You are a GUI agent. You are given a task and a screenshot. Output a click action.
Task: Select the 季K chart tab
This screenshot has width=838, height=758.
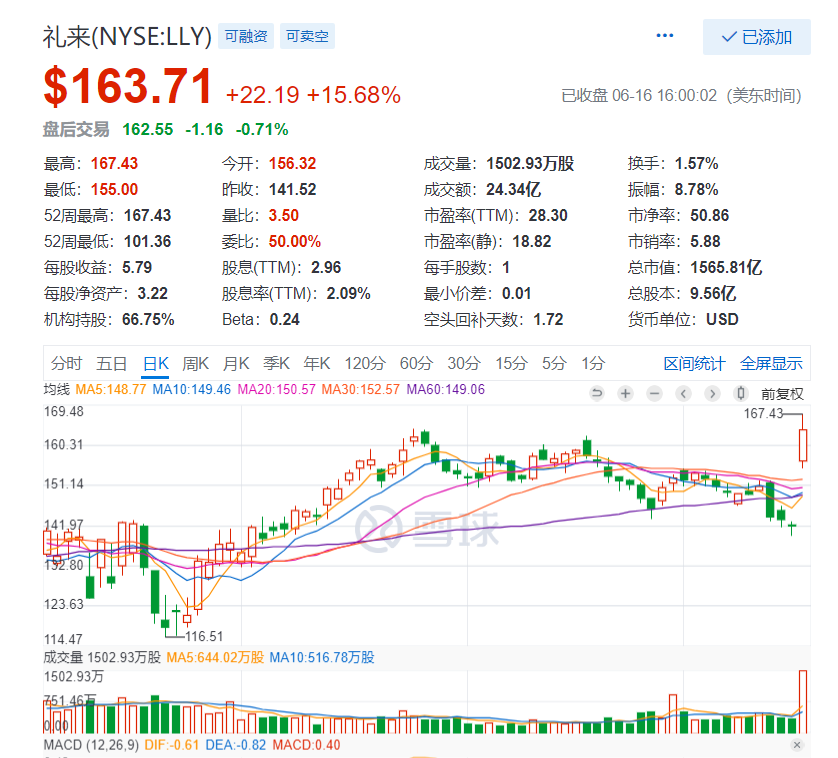pyautogui.click(x=276, y=363)
